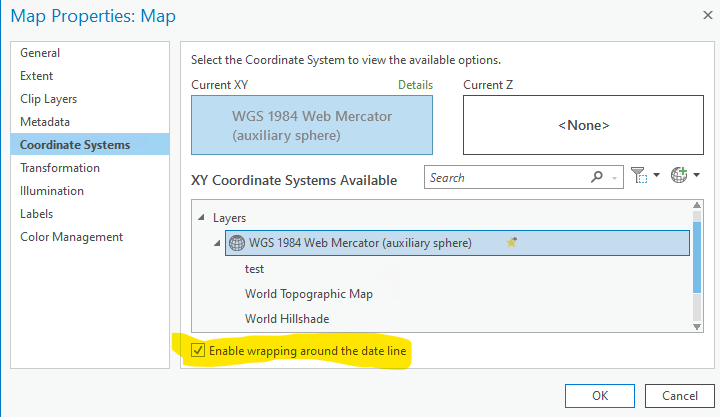Click the coordinate system Search field
720x417 pixels.
[x=505, y=178]
